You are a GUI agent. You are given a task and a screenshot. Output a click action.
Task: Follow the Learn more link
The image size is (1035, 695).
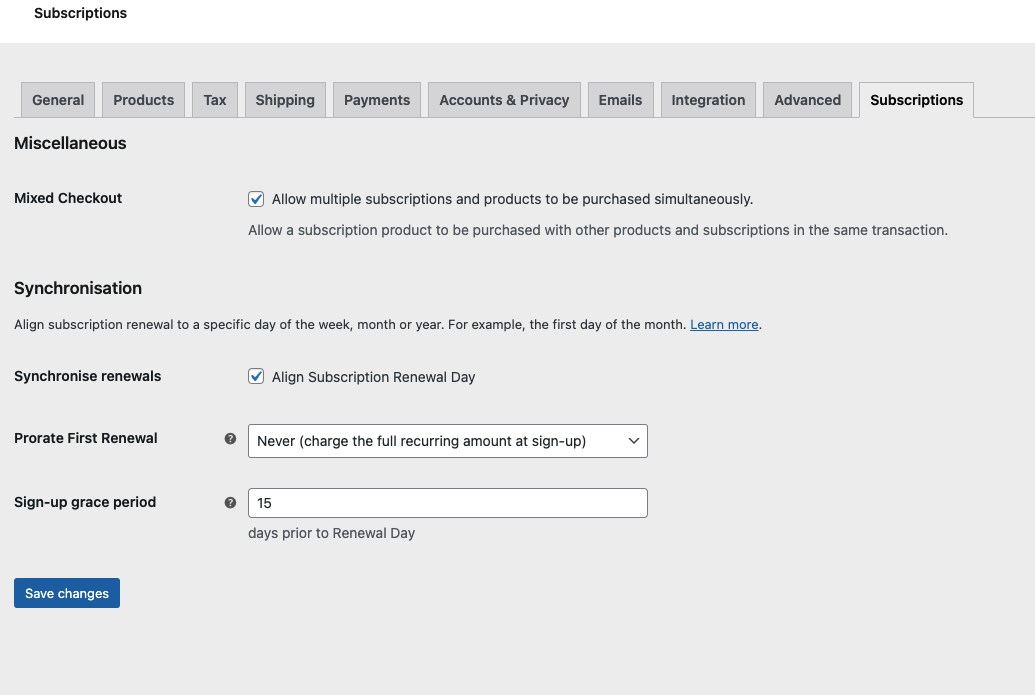(x=724, y=325)
